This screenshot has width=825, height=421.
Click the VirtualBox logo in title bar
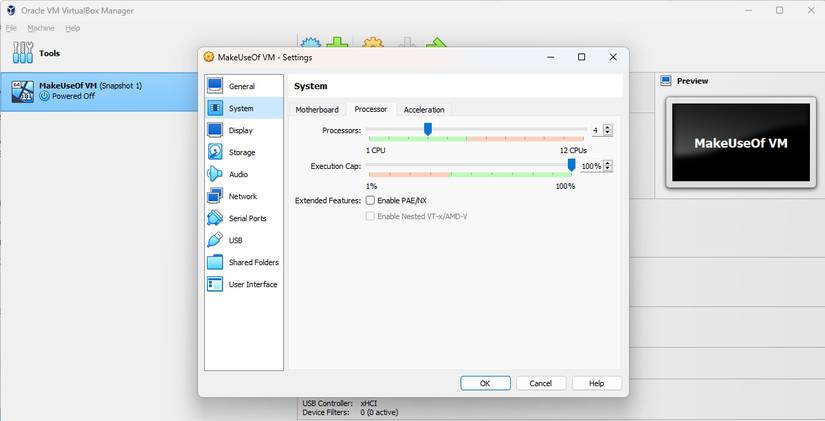click(x=10, y=11)
